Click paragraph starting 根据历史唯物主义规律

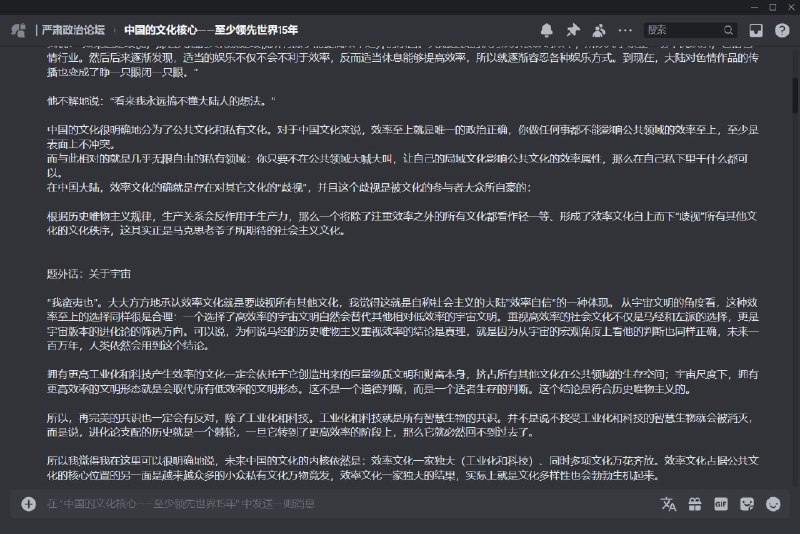402,223
